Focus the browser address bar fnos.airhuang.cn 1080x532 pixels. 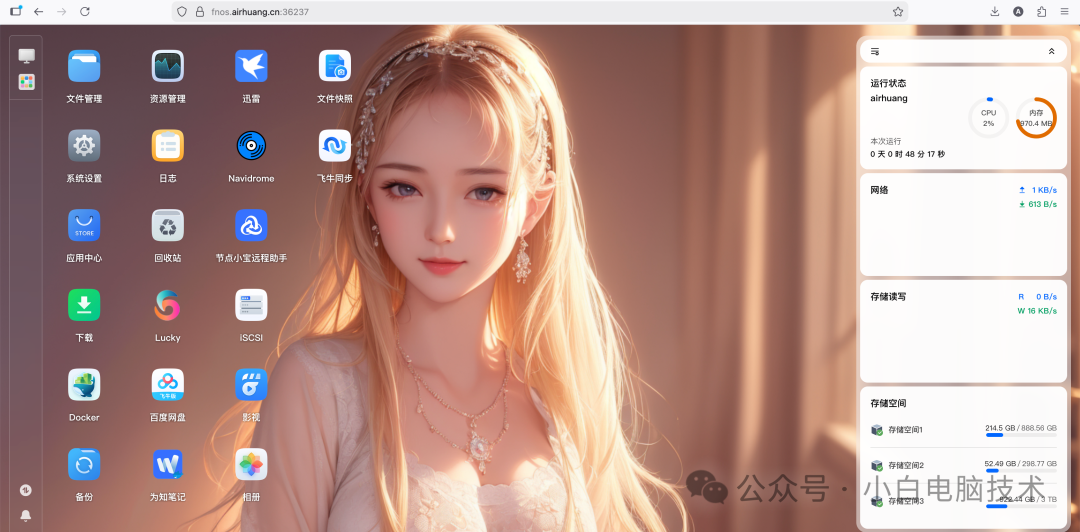[539, 12]
